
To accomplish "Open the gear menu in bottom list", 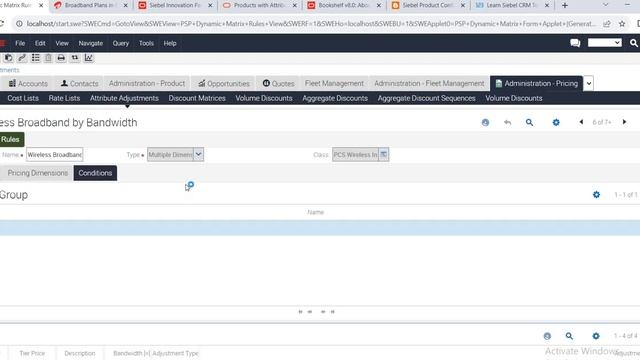I will (x=596, y=336).
